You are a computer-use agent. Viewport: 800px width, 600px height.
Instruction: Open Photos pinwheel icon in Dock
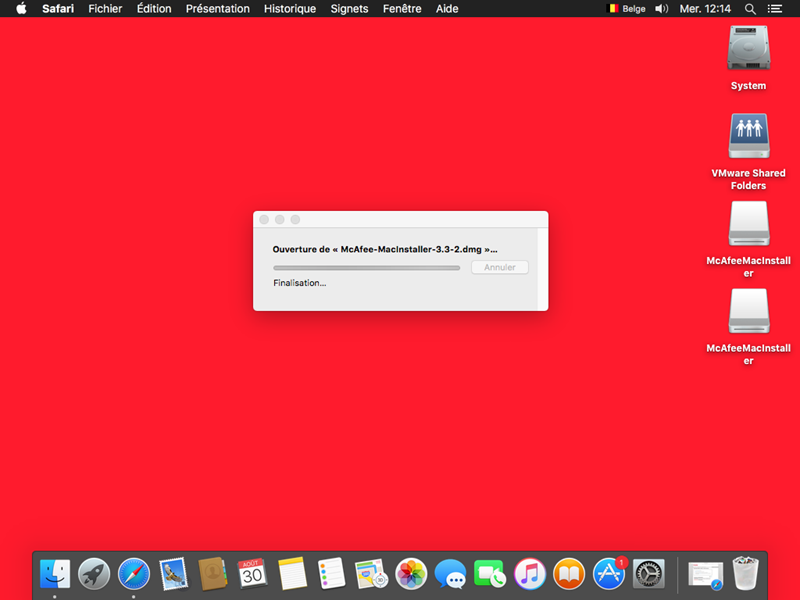coord(411,573)
